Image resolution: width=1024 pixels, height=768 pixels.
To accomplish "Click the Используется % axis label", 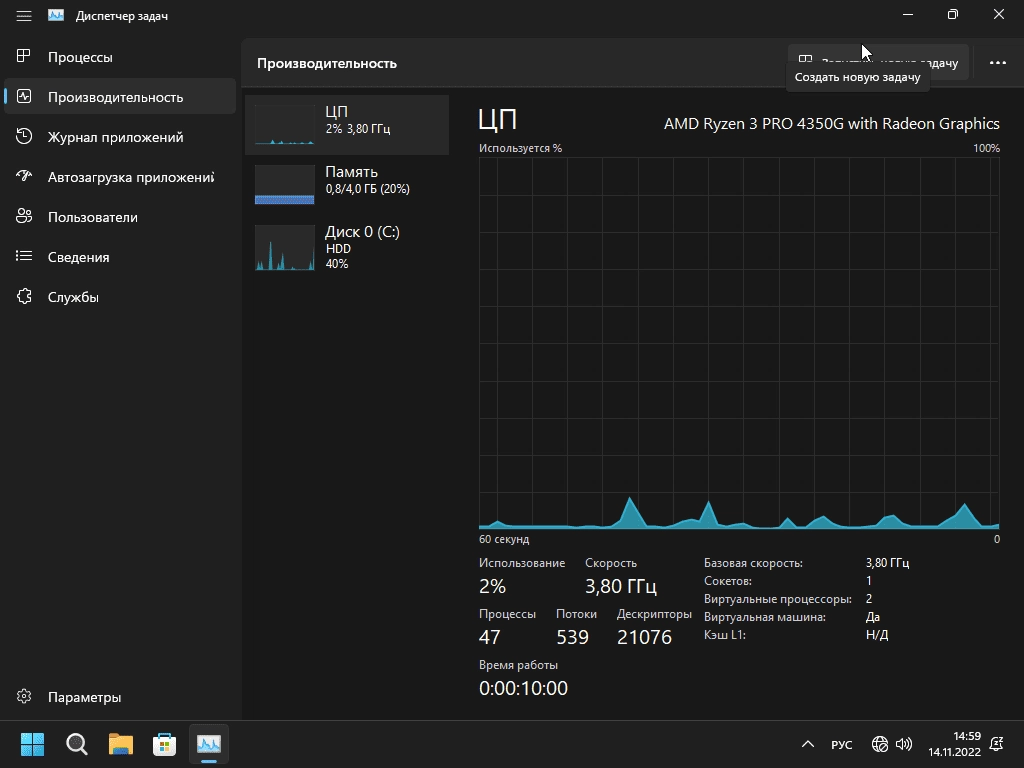I will click(x=520, y=148).
